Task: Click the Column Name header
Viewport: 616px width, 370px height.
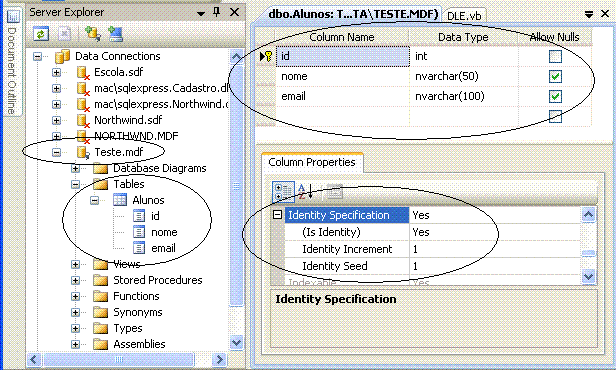Action: tap(342, 37)
